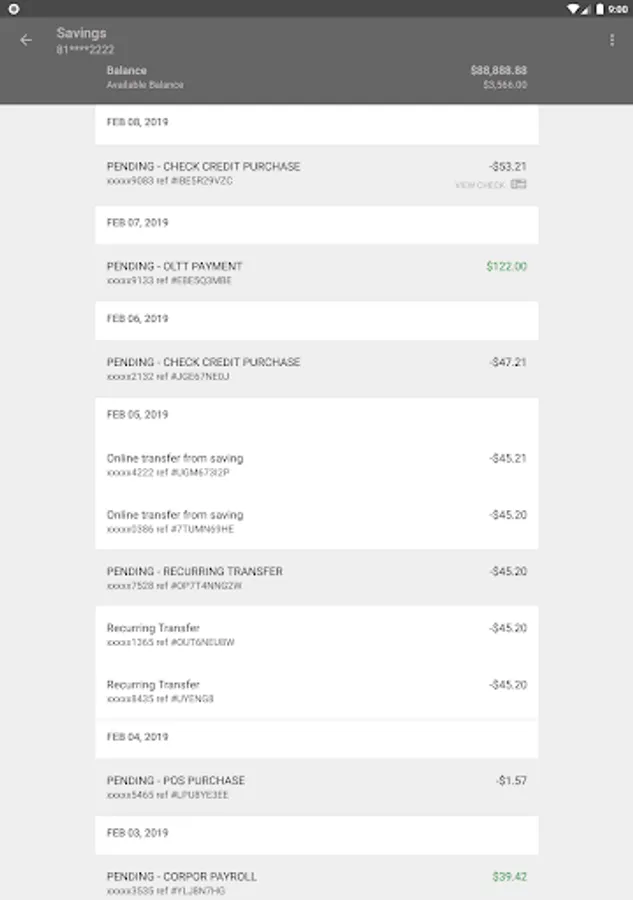Select the online transfer of -$45.20

click(x=316, y=521)
